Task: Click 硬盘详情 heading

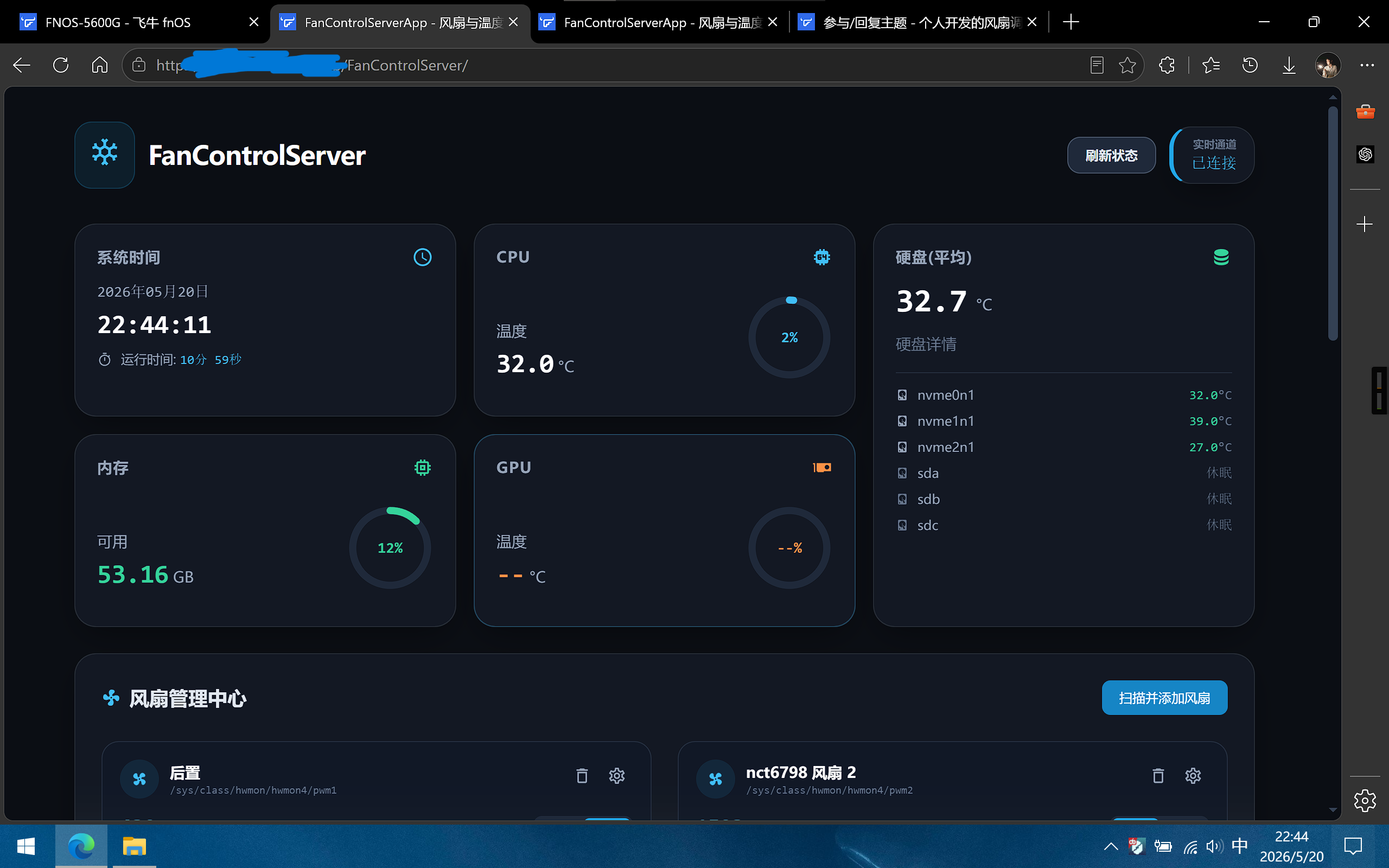Action: pos(926,344)
